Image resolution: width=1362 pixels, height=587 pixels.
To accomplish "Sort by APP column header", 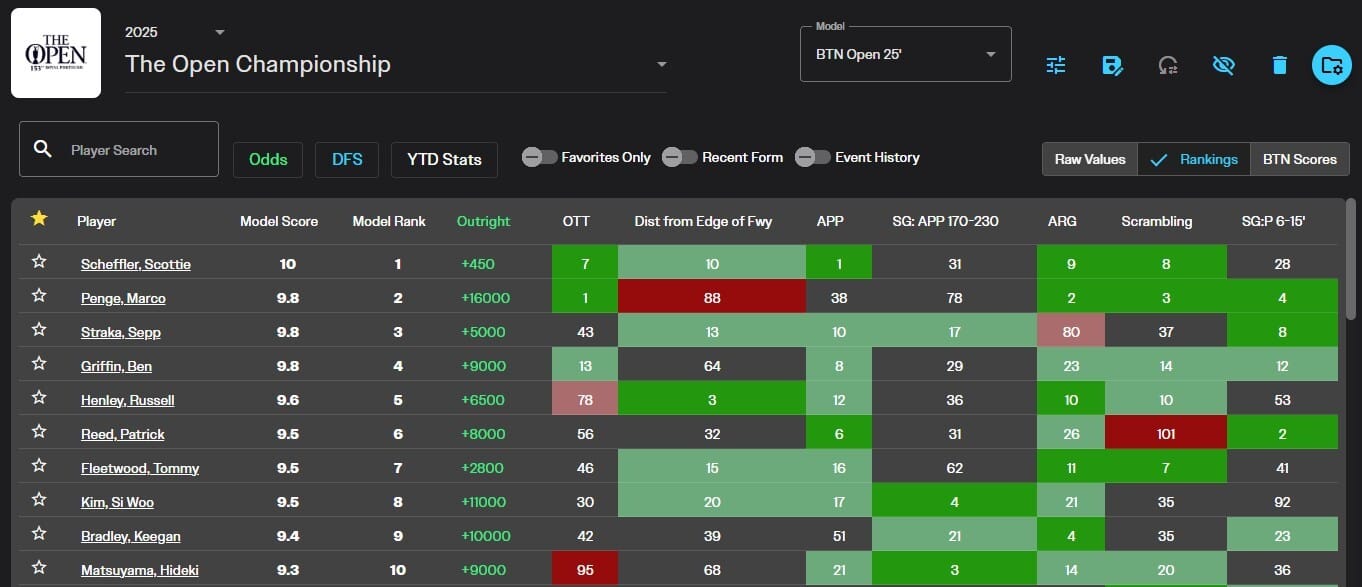I will pos(830,221).
